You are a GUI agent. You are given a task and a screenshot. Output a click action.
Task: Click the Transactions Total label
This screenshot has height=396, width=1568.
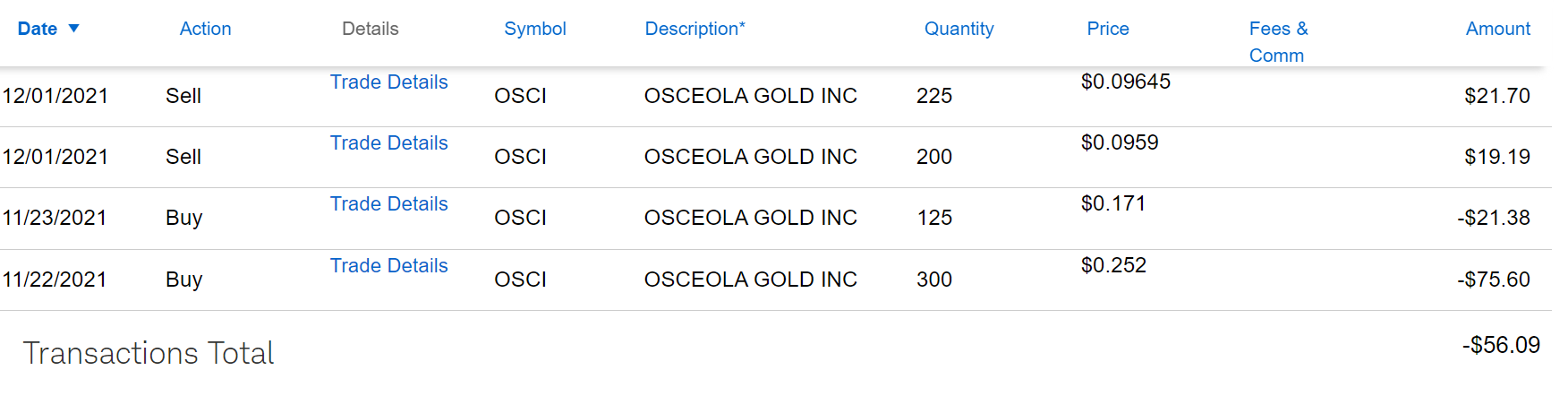click(148, 353)
